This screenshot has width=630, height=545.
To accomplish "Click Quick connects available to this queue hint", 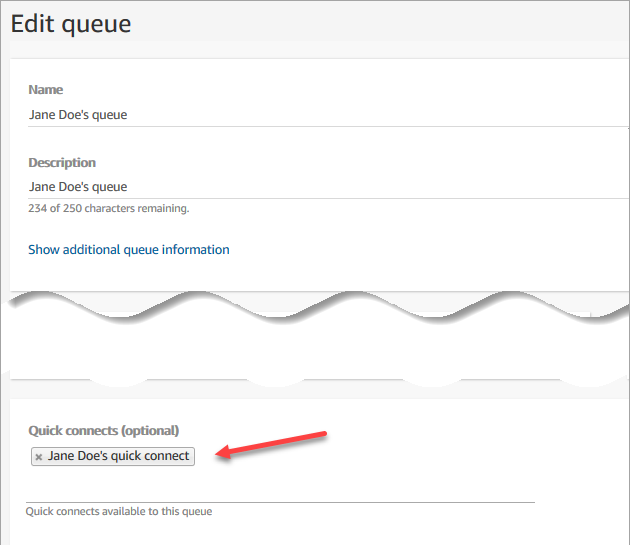I will click(x=119, y=511).
